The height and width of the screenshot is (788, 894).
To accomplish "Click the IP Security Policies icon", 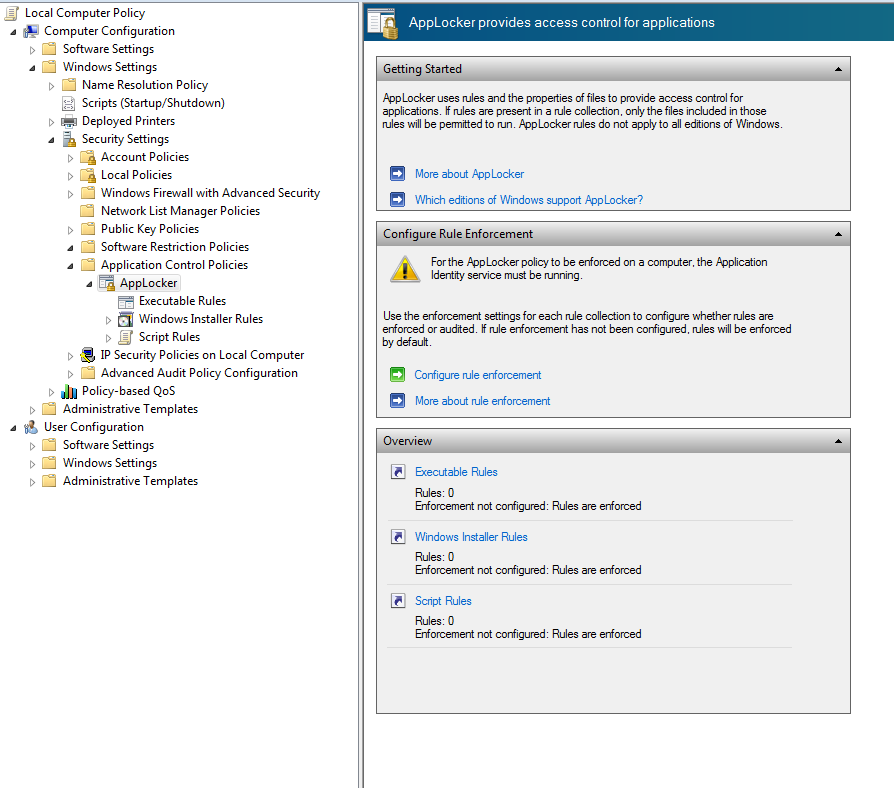I will point(88,355).
